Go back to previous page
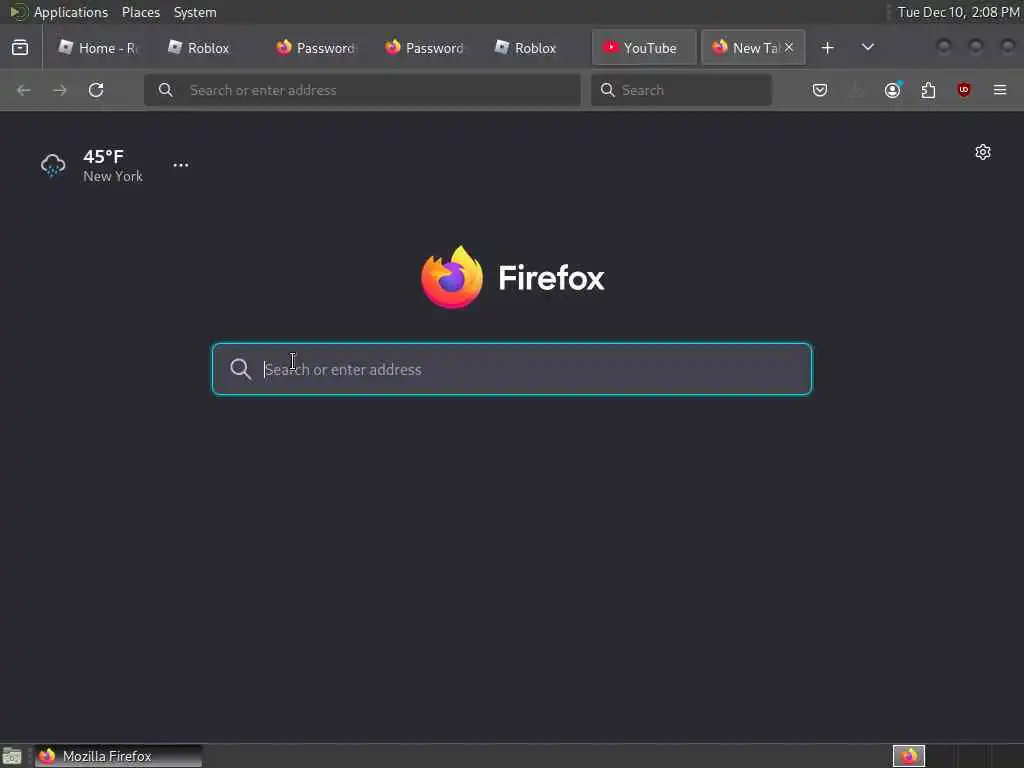This screenshot has height=768, width=1024. tap(24, 90)
